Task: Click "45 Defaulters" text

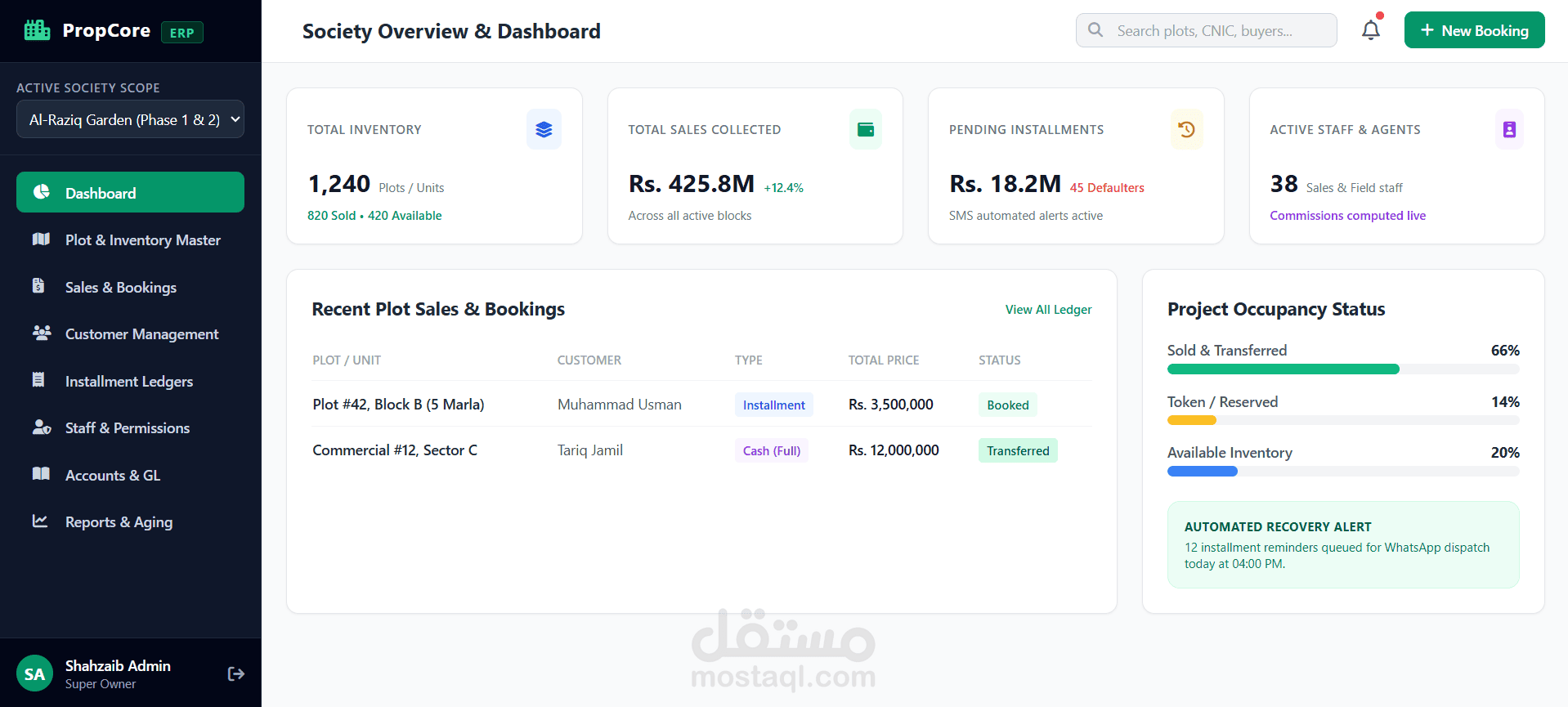Action: [x=1107, y=188]
